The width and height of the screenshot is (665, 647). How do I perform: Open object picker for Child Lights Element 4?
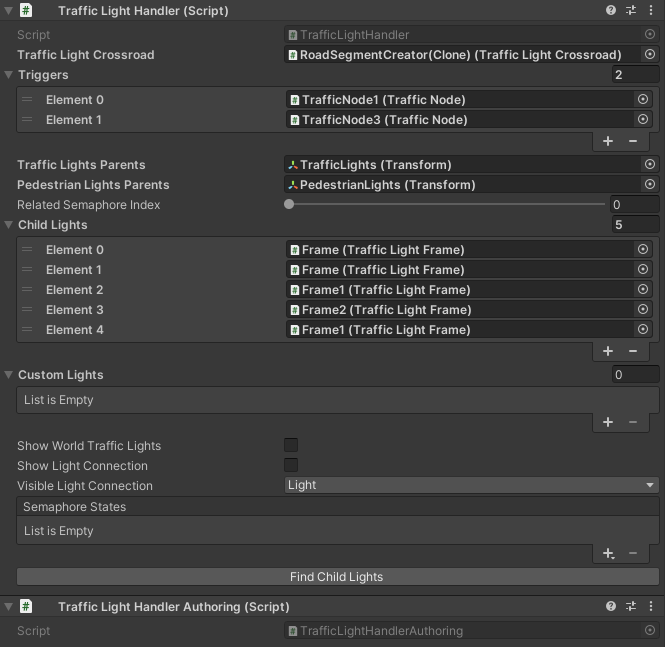pyautogui.click(x=643, y=329)
